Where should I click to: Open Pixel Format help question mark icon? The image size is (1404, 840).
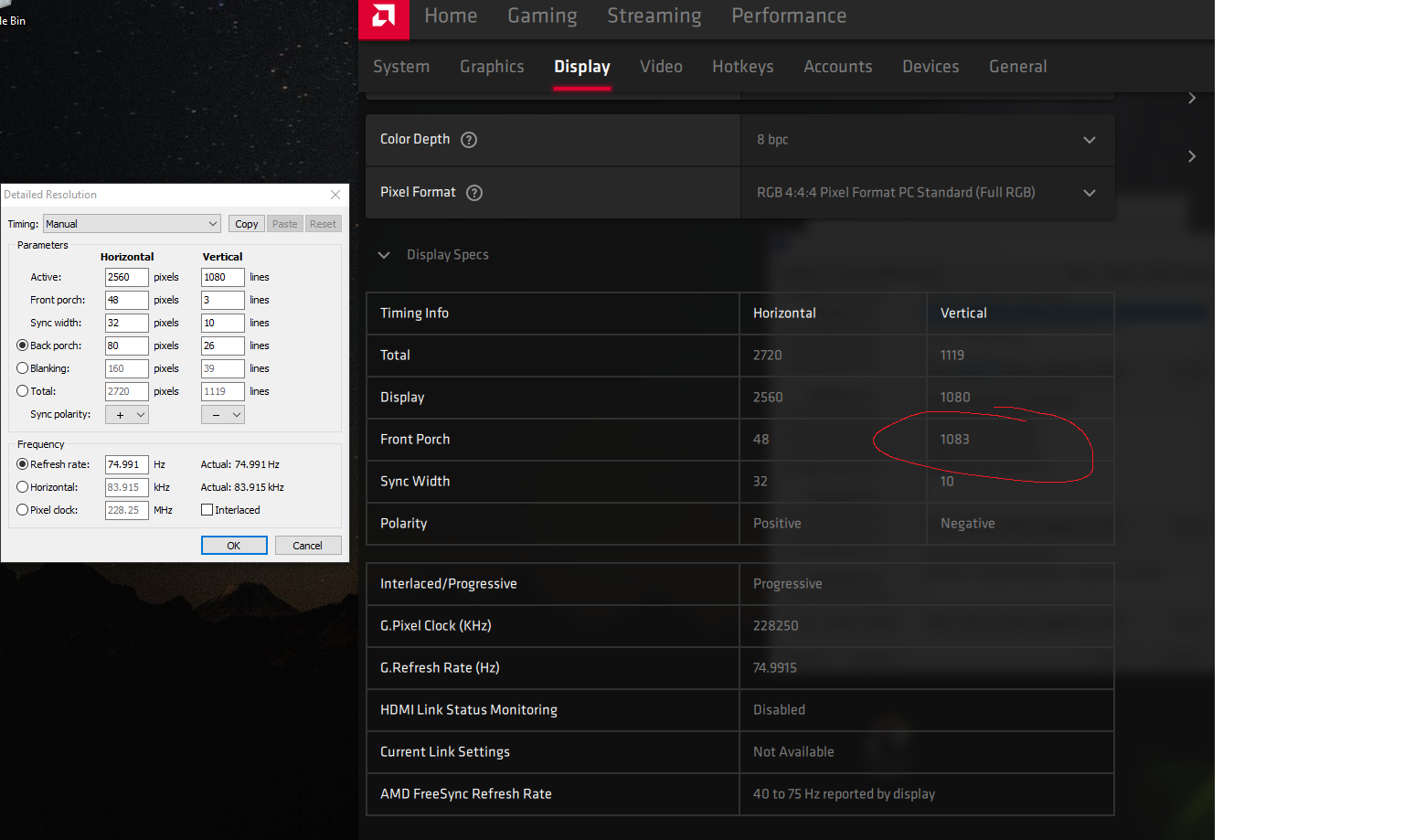pos(474,193)
